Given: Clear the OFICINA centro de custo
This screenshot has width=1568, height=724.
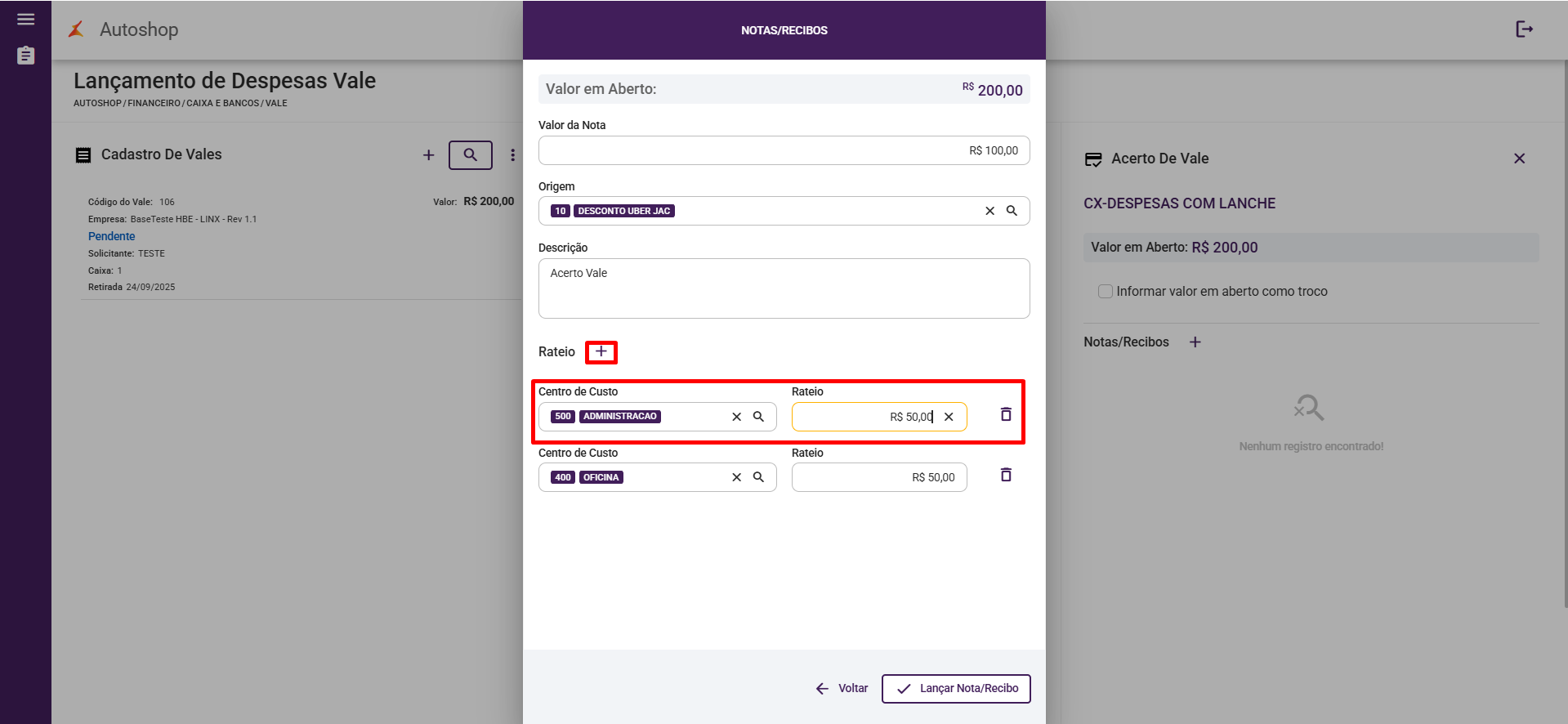Looking at the screenshot, I should click(x=736, y=477).
